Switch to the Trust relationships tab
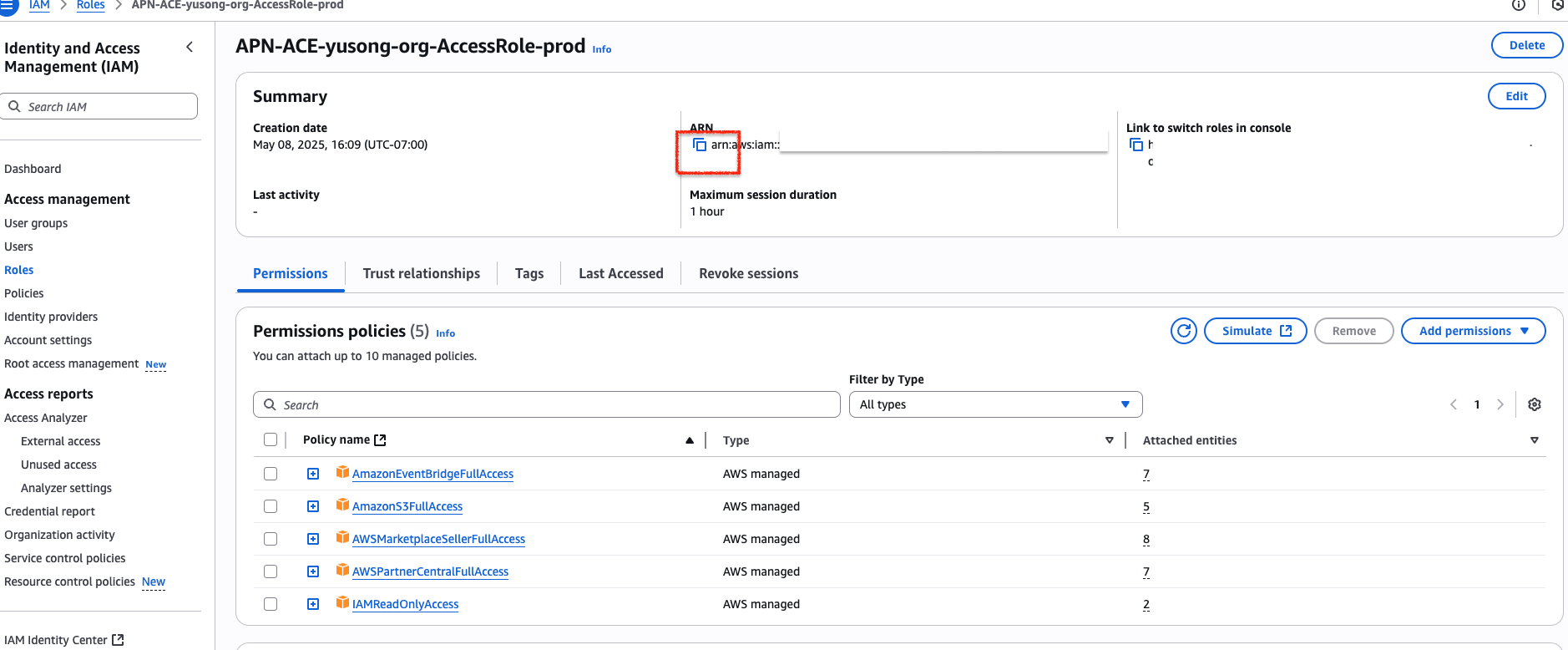The height and width of the screenshot is (650, 1568). 421,273
